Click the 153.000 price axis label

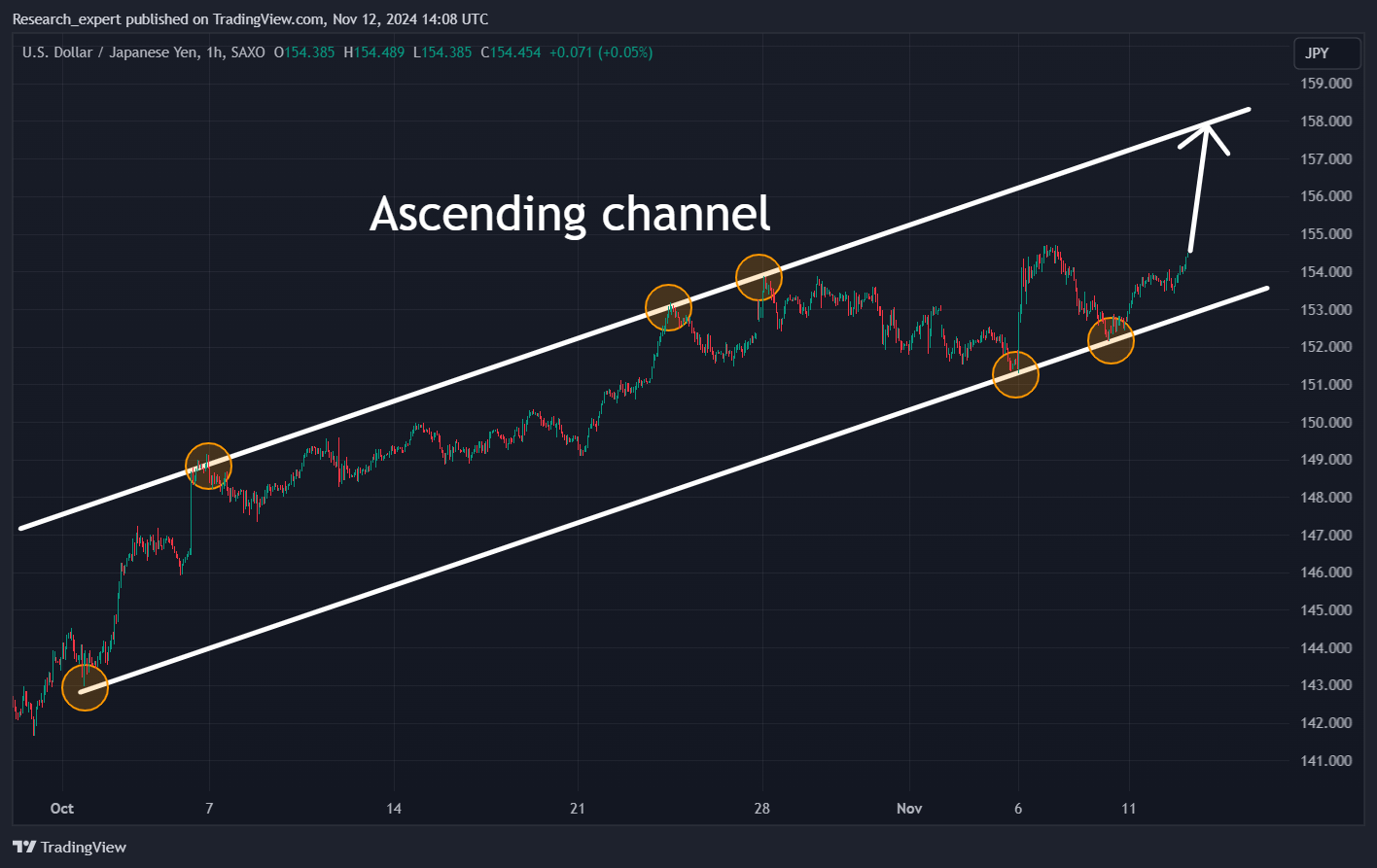(1326, 310)
